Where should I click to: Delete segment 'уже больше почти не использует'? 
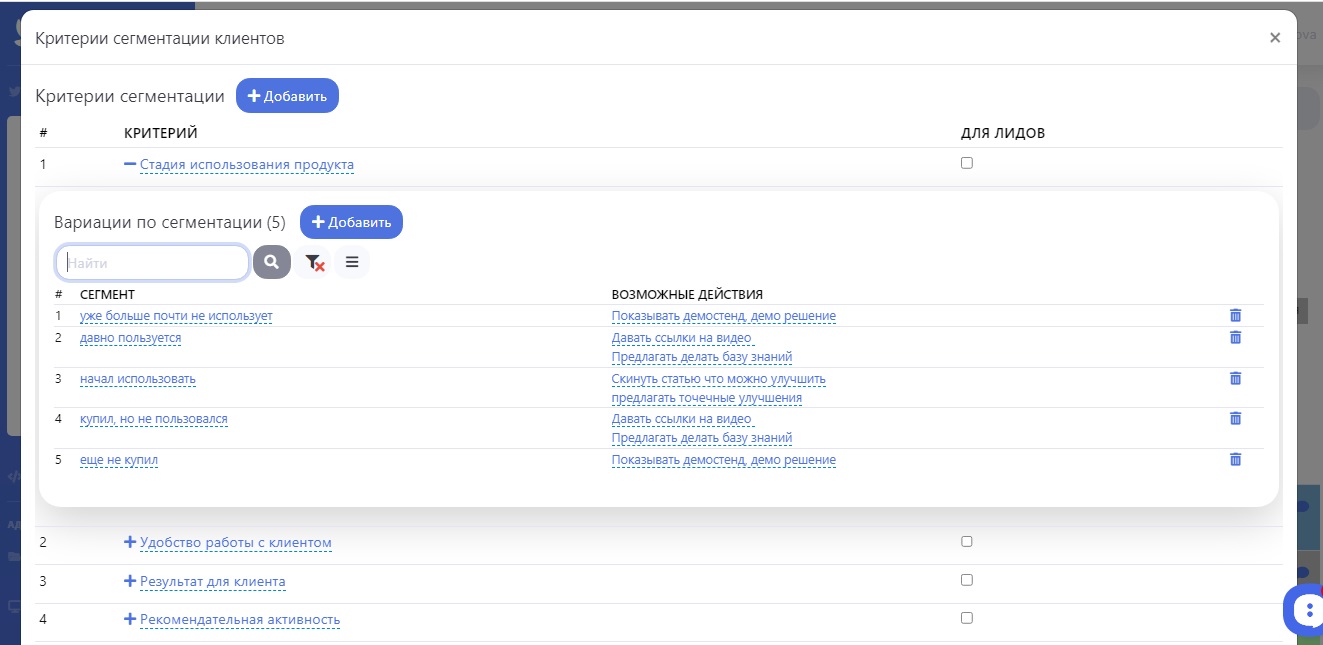pyautogui.click(x=1235, y=315)
